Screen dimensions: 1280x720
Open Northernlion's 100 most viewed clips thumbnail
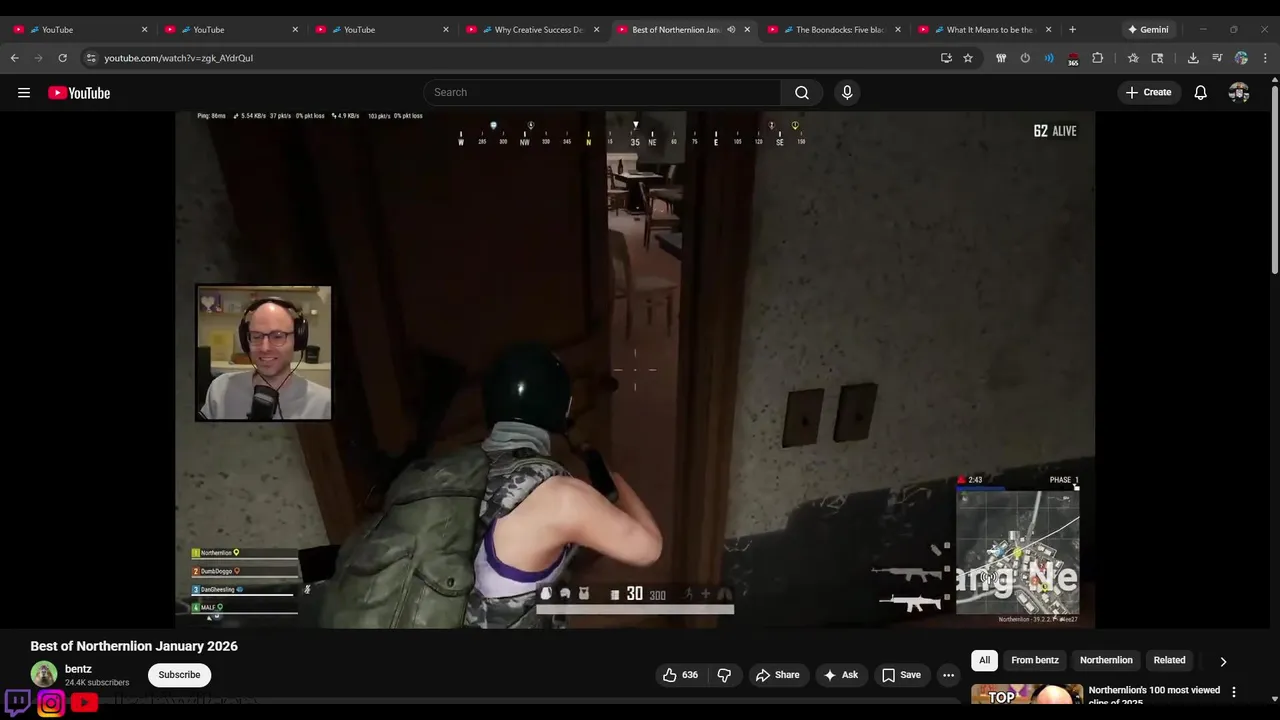coord(1027,694)
